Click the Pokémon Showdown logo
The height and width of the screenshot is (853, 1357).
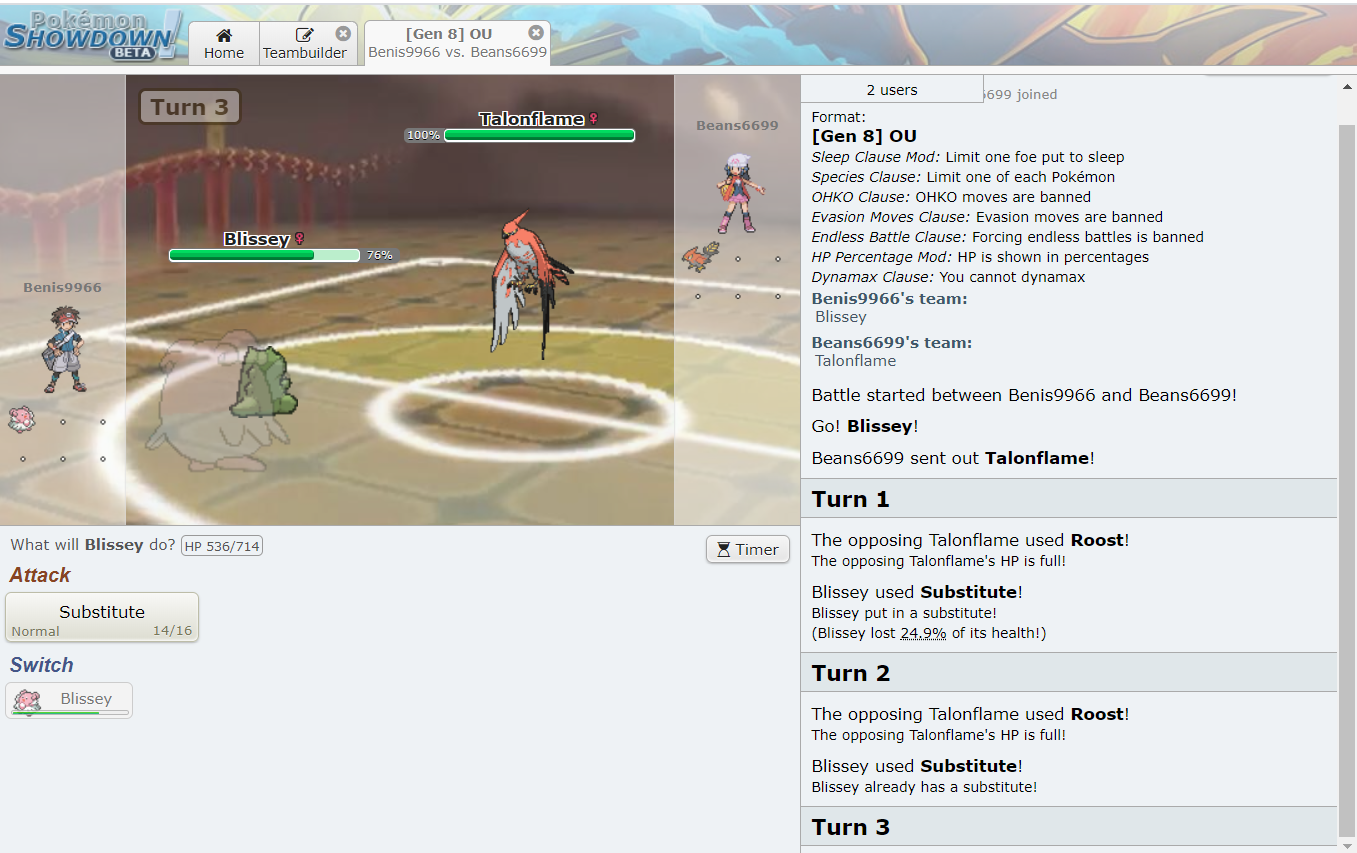coord(92,35)
